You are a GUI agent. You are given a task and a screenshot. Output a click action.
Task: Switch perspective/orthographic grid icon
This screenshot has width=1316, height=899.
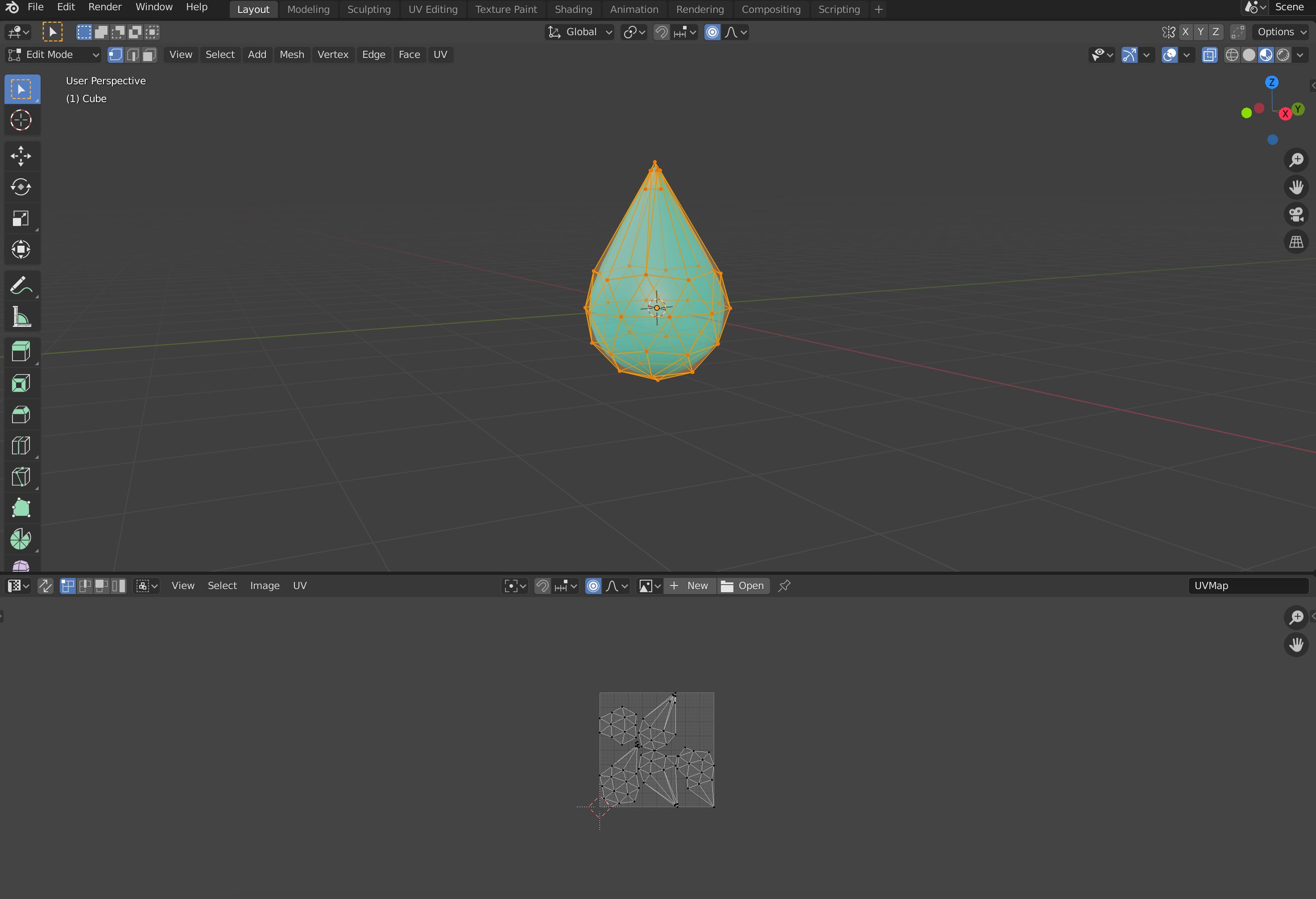(x=1296, y=242)
